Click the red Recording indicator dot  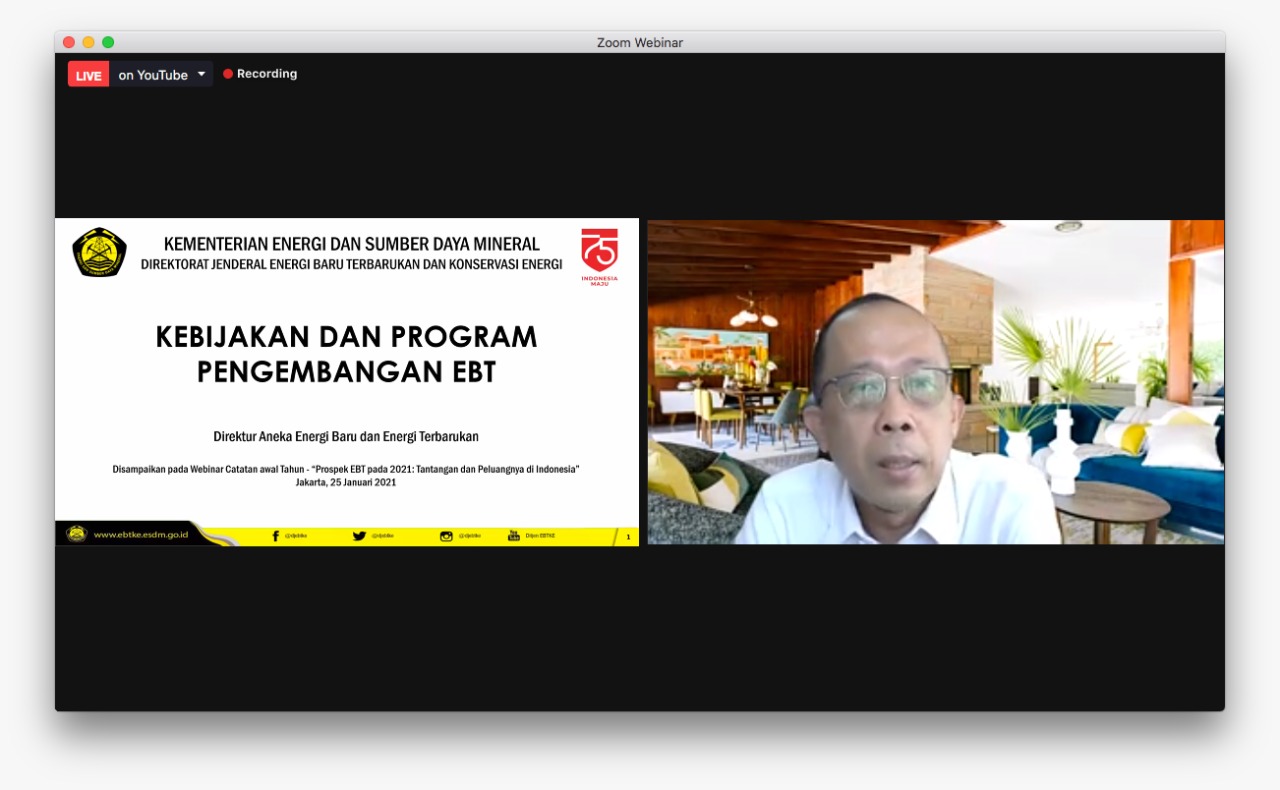[x=227, y=73]
